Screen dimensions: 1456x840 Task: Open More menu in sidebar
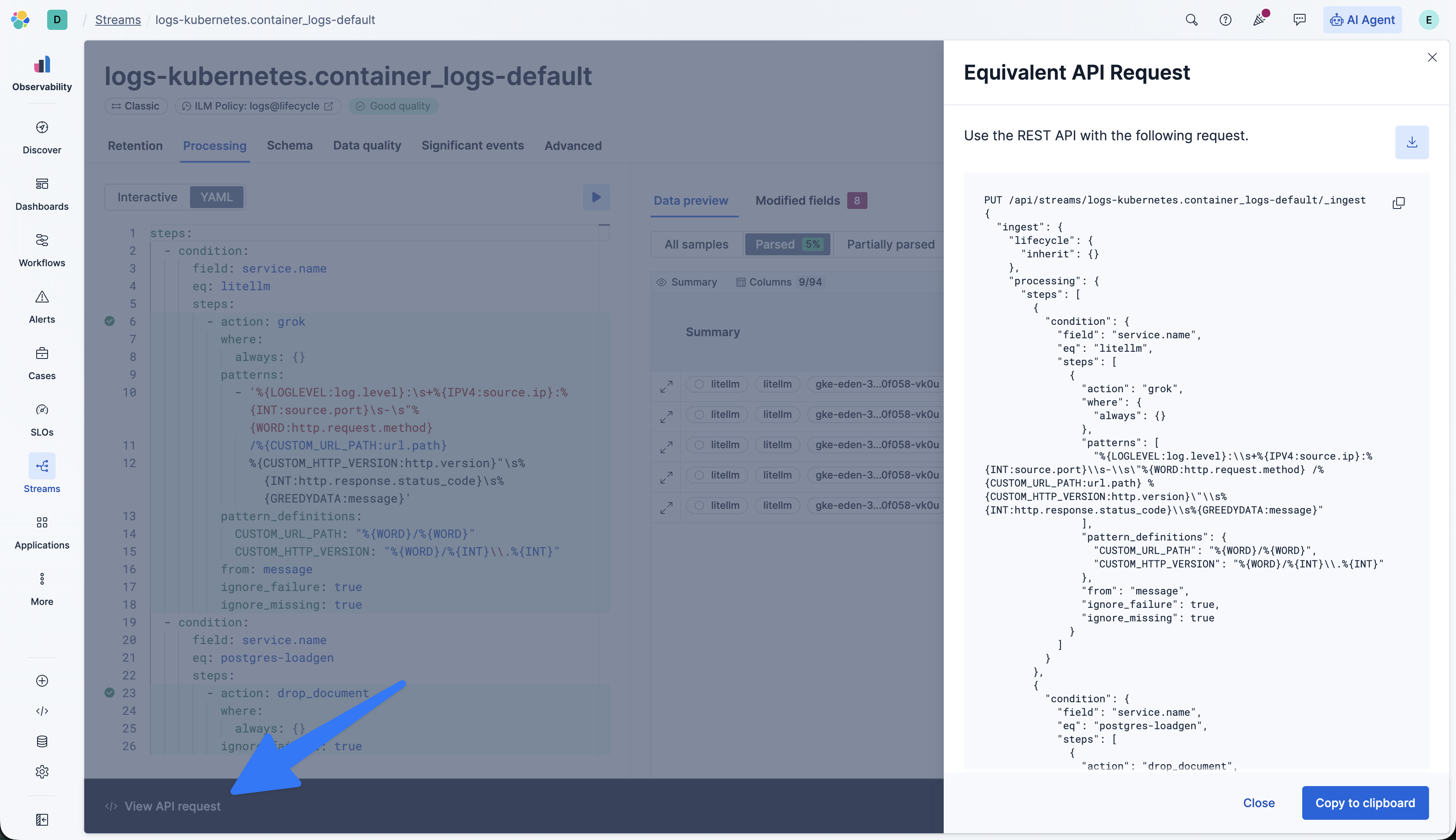click(x=42, y=589)
